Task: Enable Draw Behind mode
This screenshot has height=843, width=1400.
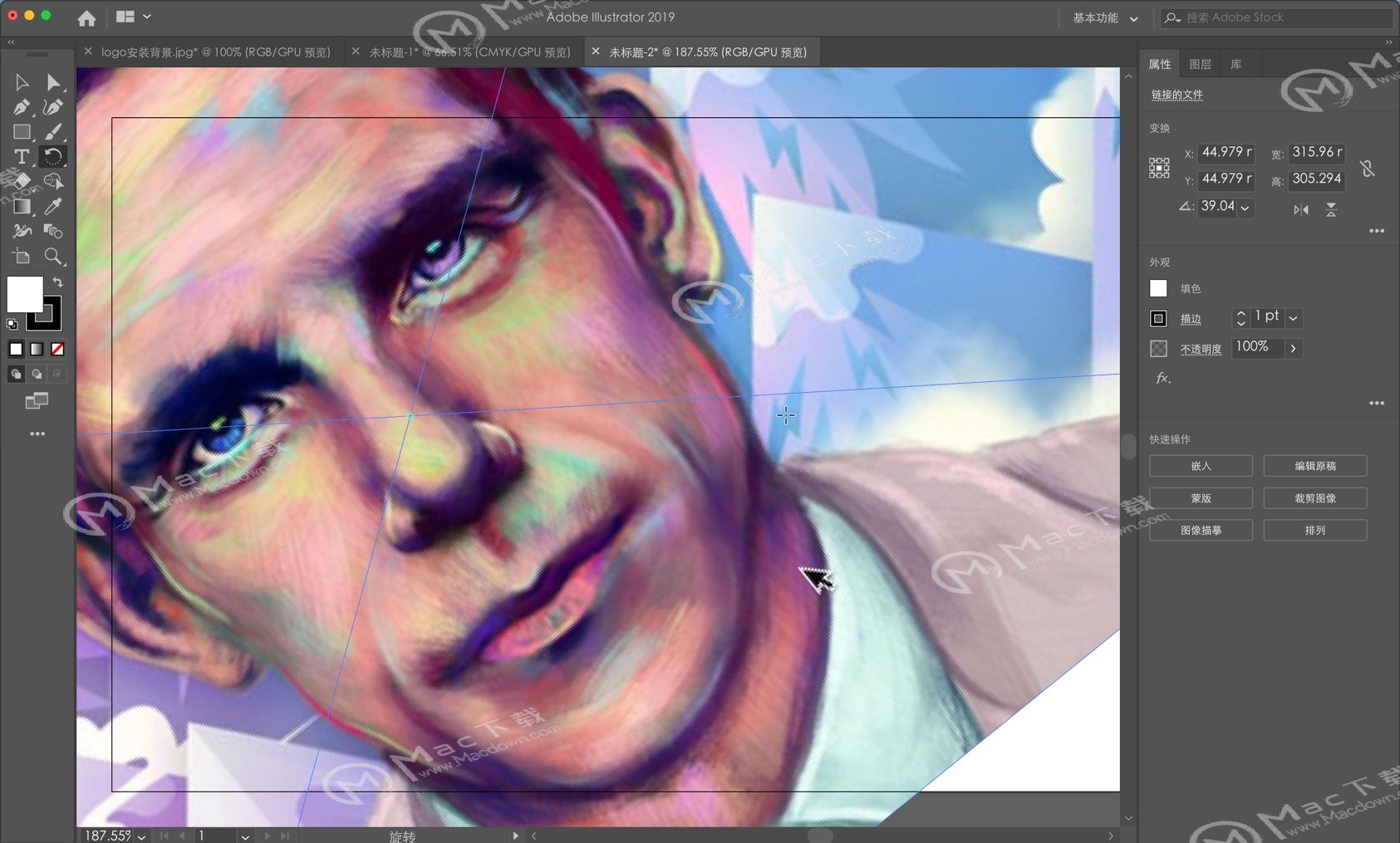Action: coord(37,374)
